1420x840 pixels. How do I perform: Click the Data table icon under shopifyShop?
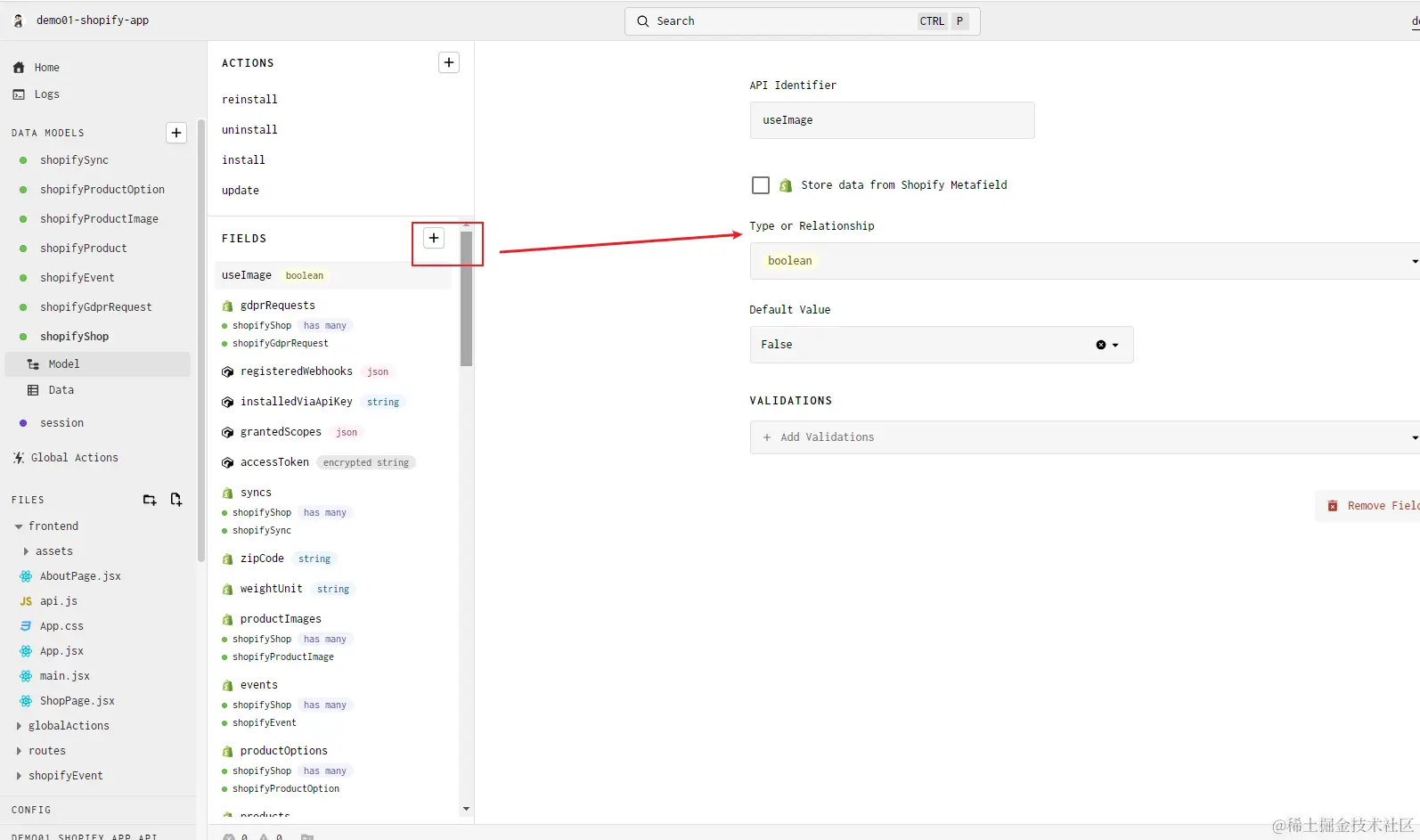pos(33,390)
